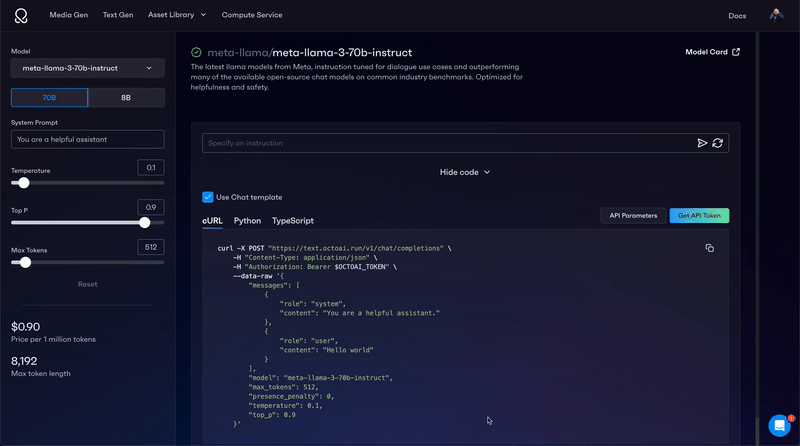Switch to the Python tab
This screenshot has height=446, width=800.
[x=247, y=220]
